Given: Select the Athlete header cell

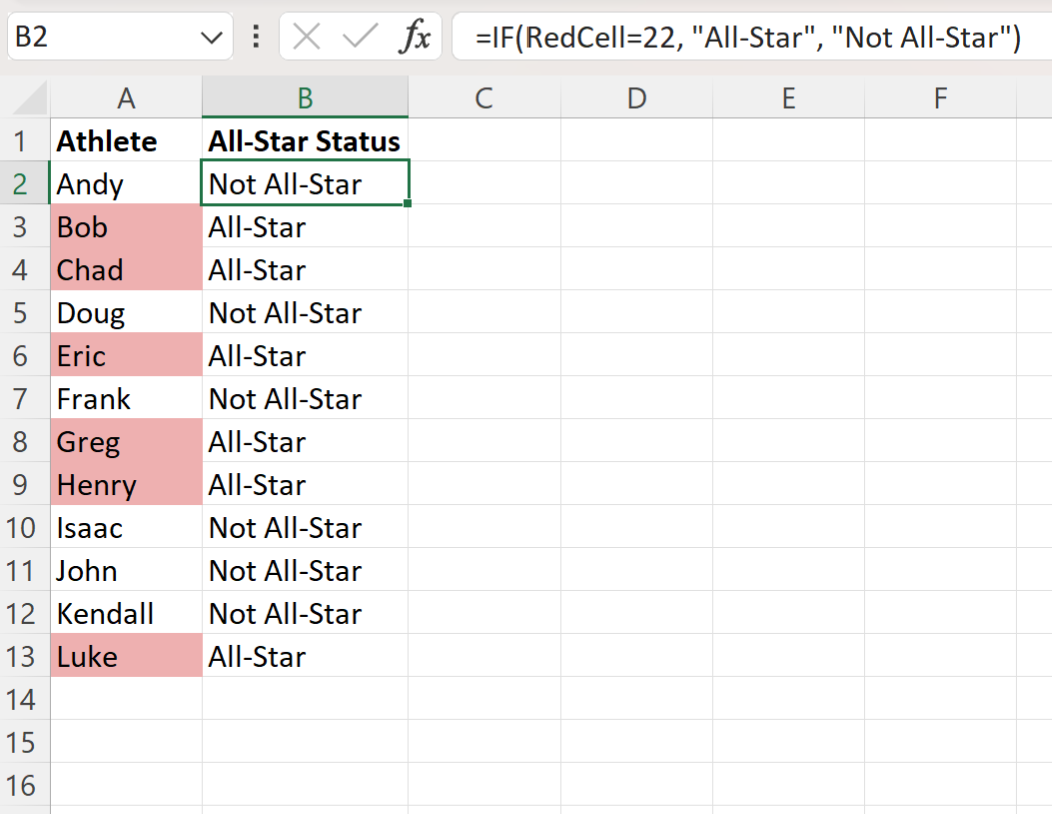Looking at the screenshot, I should click(126, 141).
